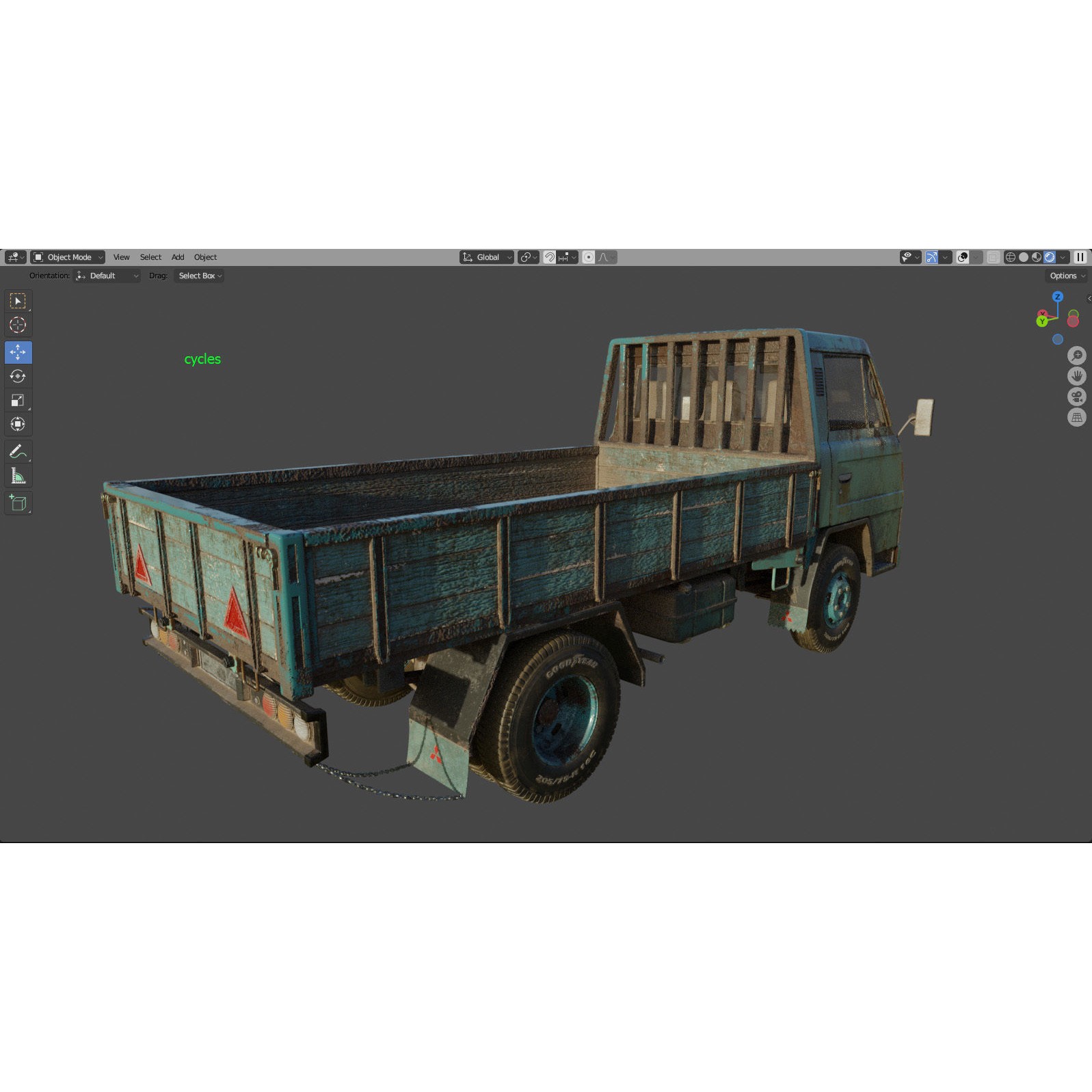
Task: Open the Object Mode dropdown
Action: click(x=68, y=257)
